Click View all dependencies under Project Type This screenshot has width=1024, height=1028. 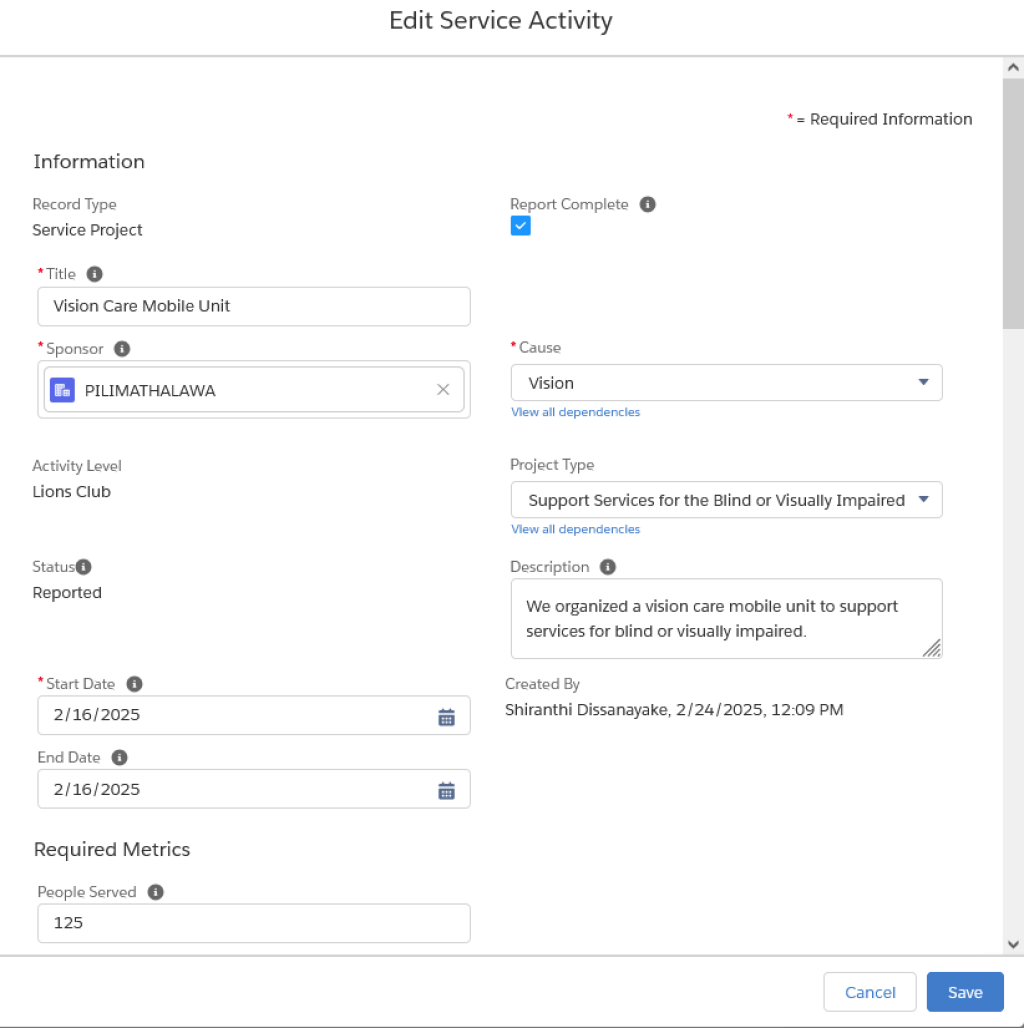[575, 530]
